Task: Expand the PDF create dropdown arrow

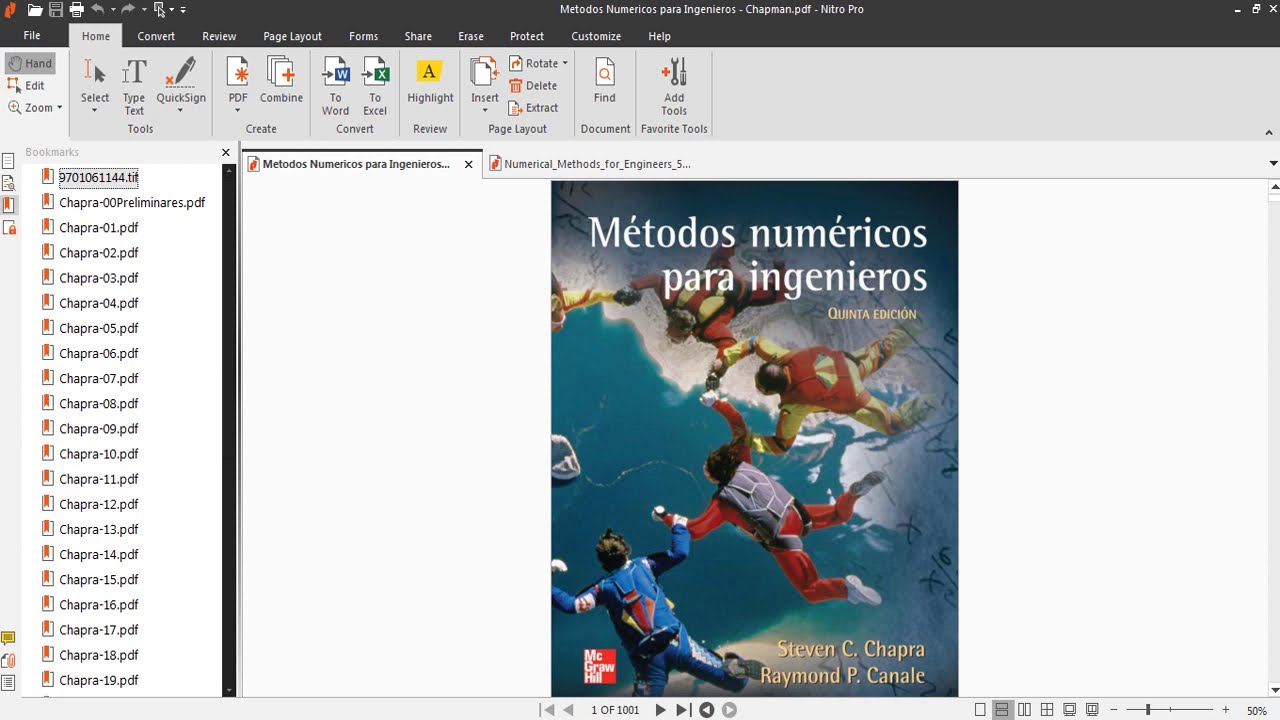Action: [x=238, y=110]
